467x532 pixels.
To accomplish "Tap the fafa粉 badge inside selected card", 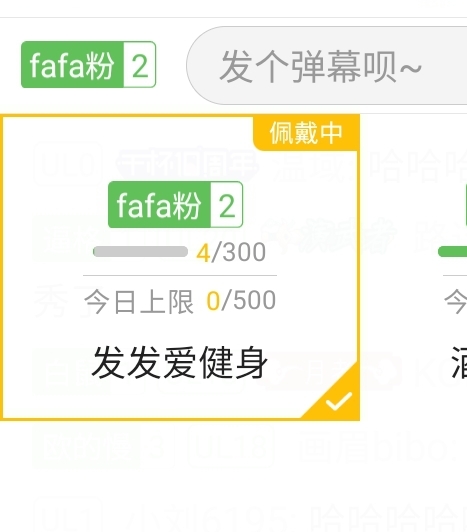I will (x=175, y=205).
